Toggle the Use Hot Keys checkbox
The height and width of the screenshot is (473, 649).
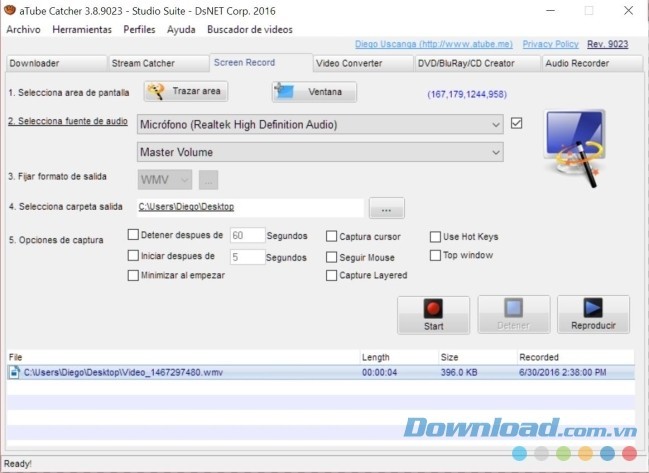(x=435, y=237)
